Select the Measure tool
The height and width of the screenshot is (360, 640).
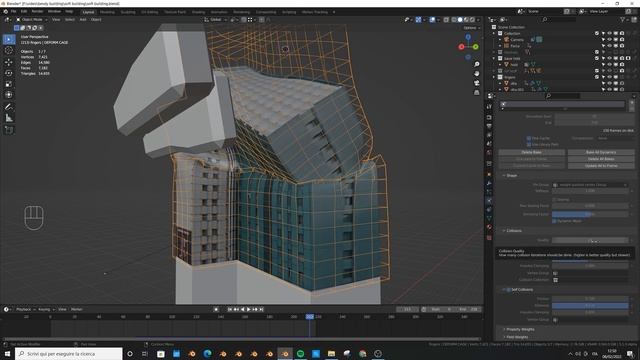pyautogui.click(x=9, y=118)
